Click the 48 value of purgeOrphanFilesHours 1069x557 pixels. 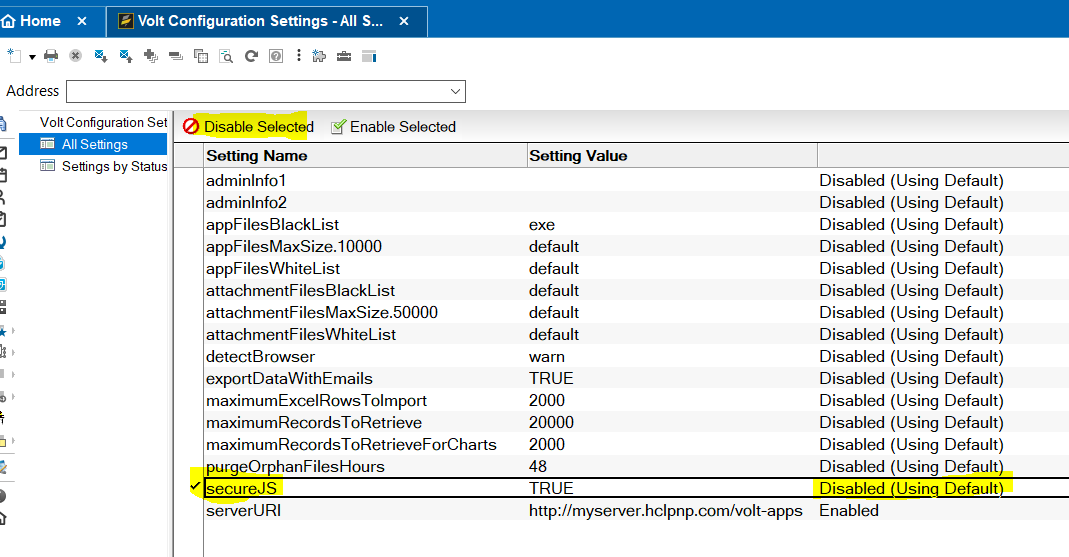point(538,466)
